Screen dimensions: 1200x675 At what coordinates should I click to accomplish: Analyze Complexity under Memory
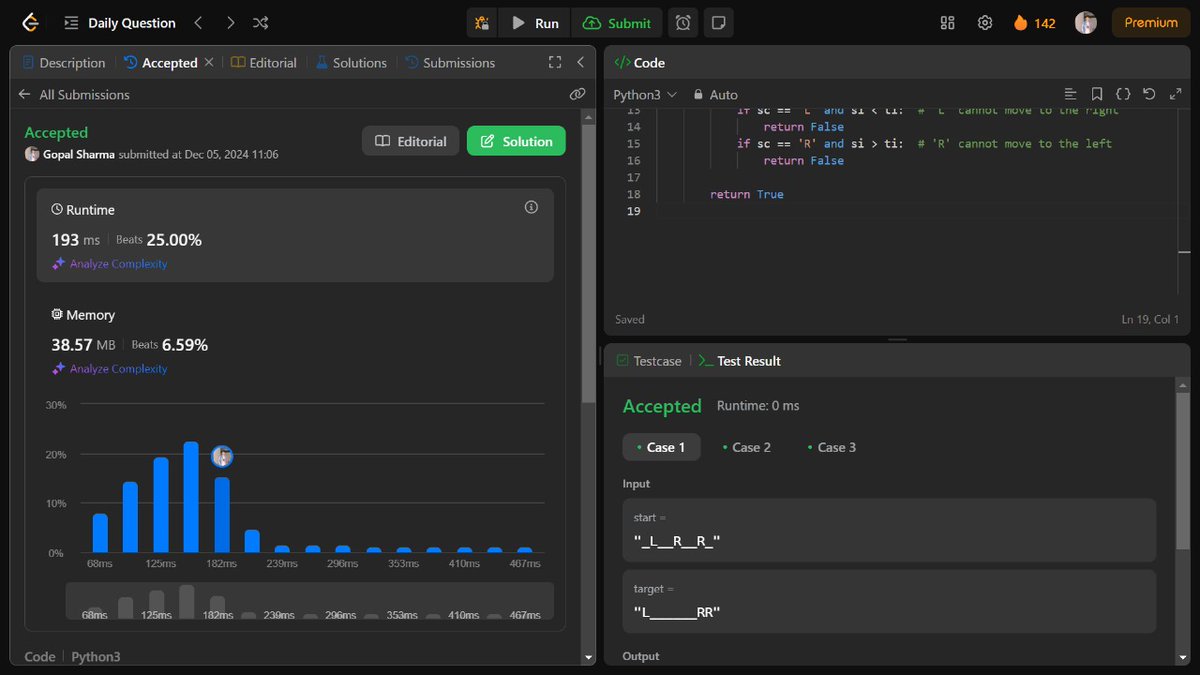click(110, 369)
